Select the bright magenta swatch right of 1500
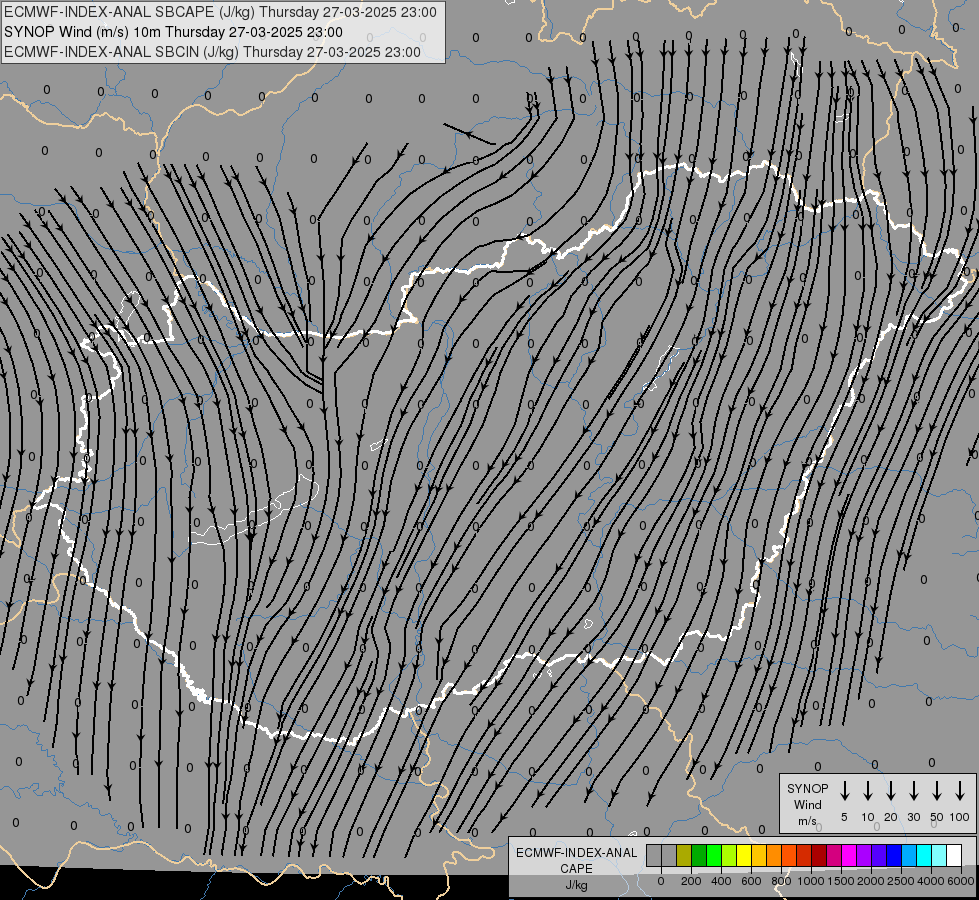This screenshot has height=900, width=979. click(849, 855)
